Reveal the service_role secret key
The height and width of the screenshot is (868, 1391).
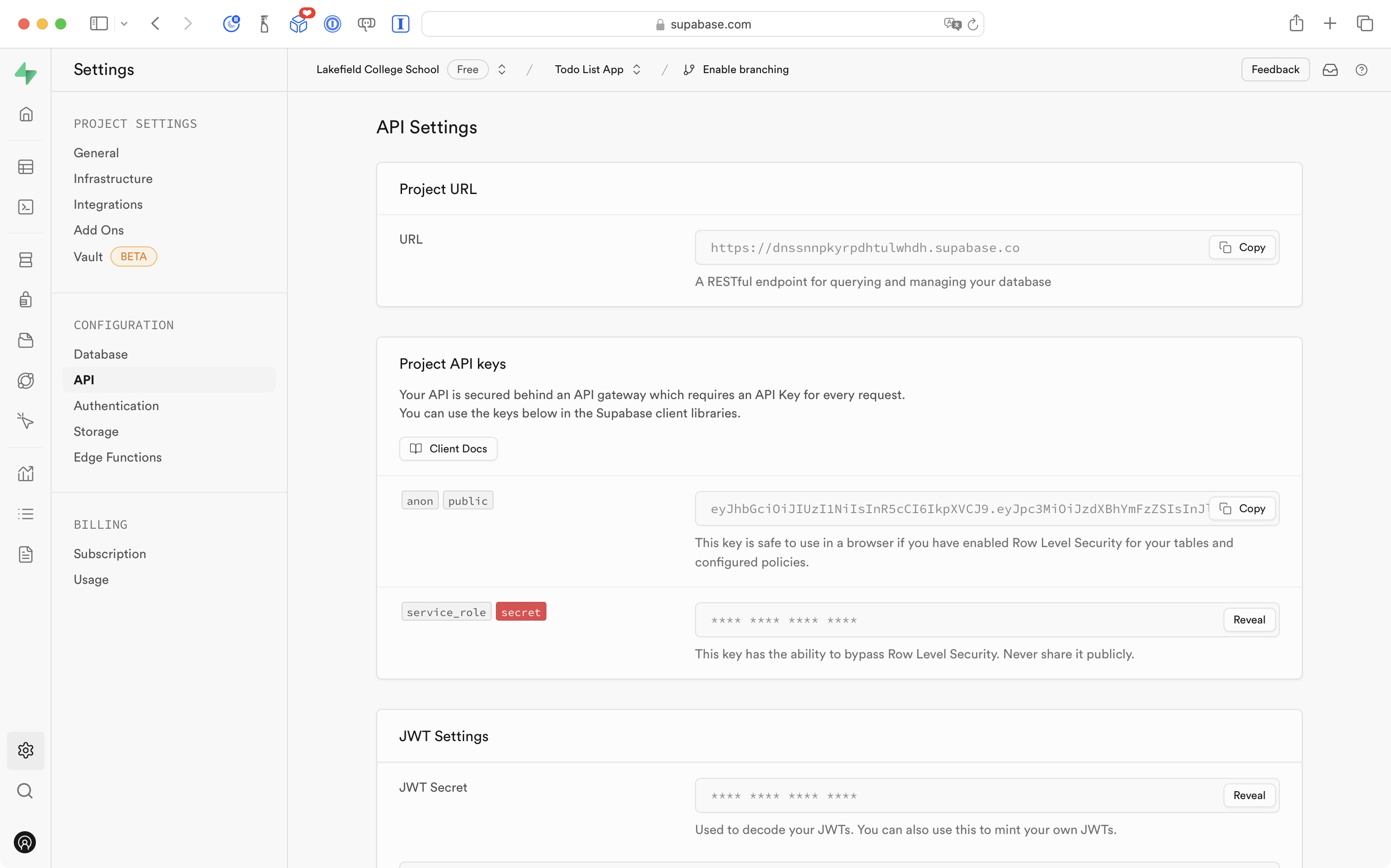[x=1249, y=619]
